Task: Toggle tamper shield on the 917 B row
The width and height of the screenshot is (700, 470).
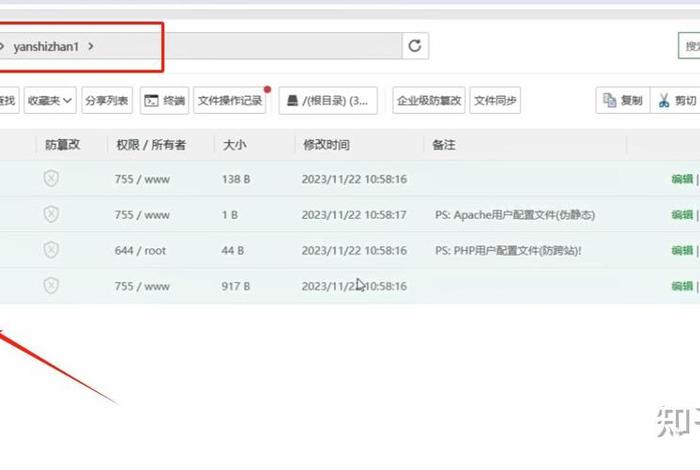Action: point(51,286)
